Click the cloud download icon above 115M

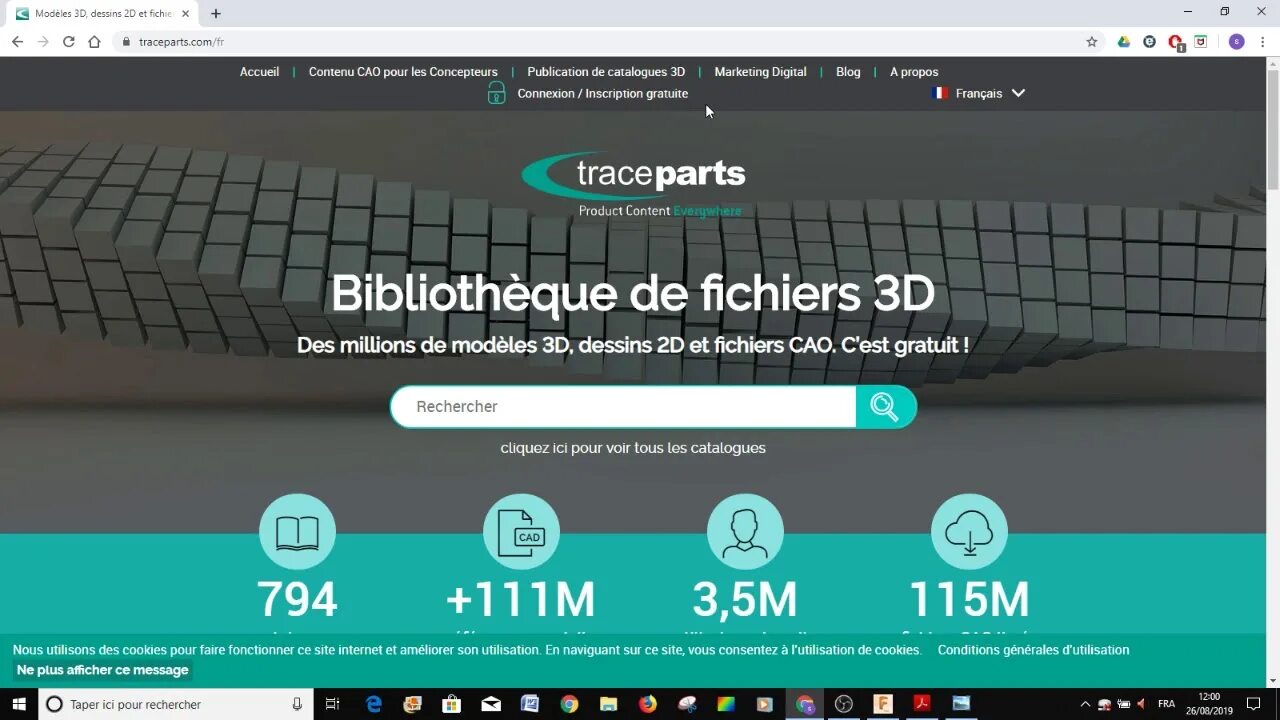click(x=969, y=532)
